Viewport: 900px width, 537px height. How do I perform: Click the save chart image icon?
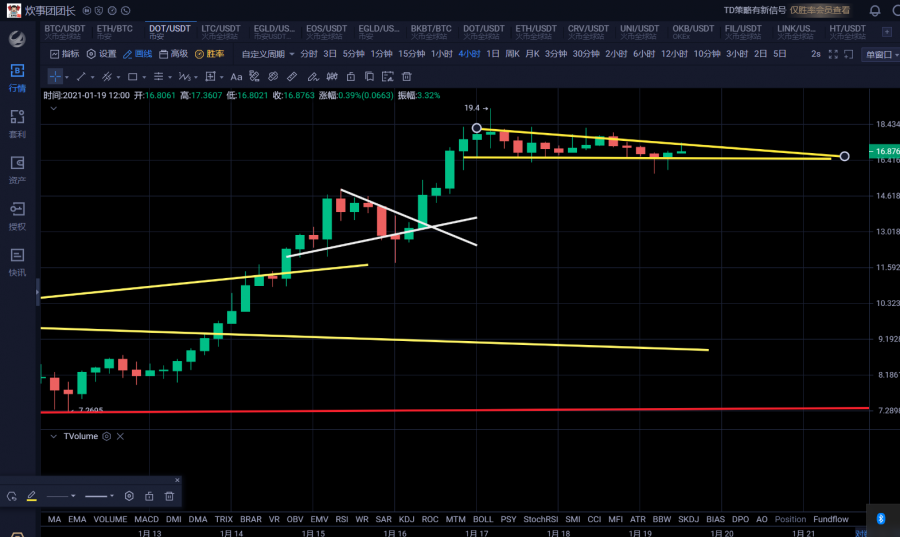[388, 76]
